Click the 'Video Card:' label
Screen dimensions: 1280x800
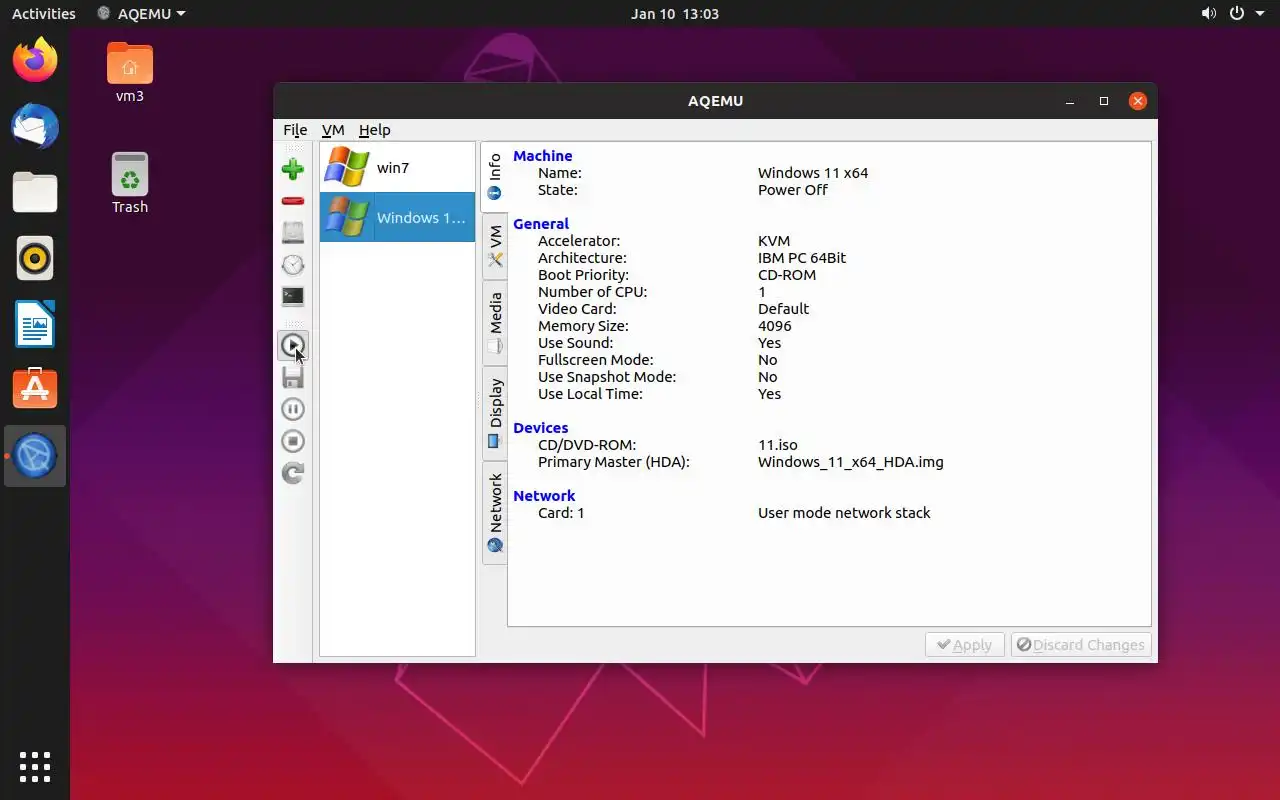pyautogui.click(x=577, y=309)
